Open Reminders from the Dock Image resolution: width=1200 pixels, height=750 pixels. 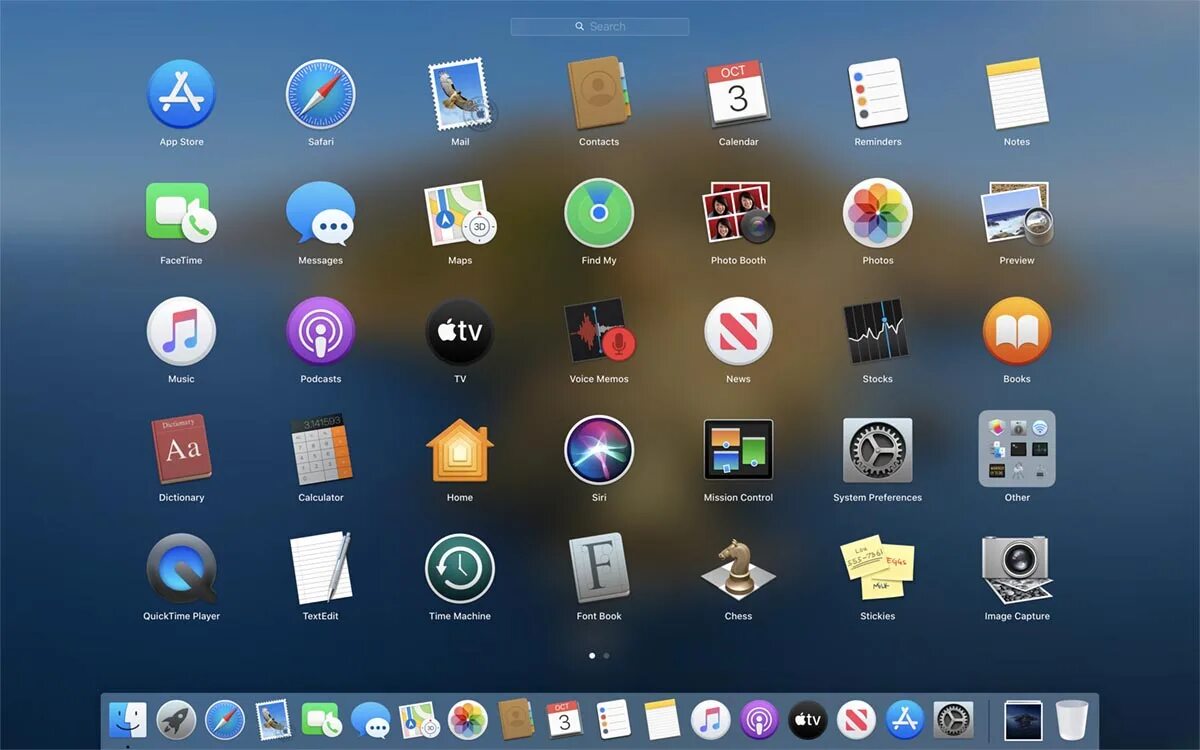pos(613,719)
